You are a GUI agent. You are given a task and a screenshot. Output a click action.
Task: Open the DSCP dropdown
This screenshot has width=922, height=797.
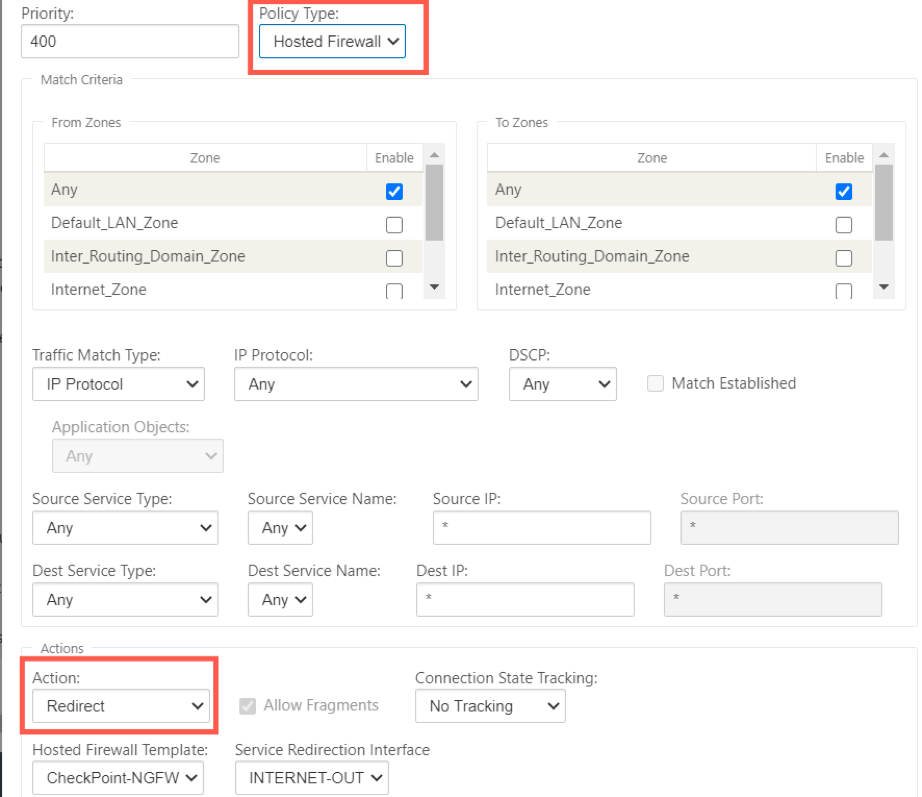563,384
